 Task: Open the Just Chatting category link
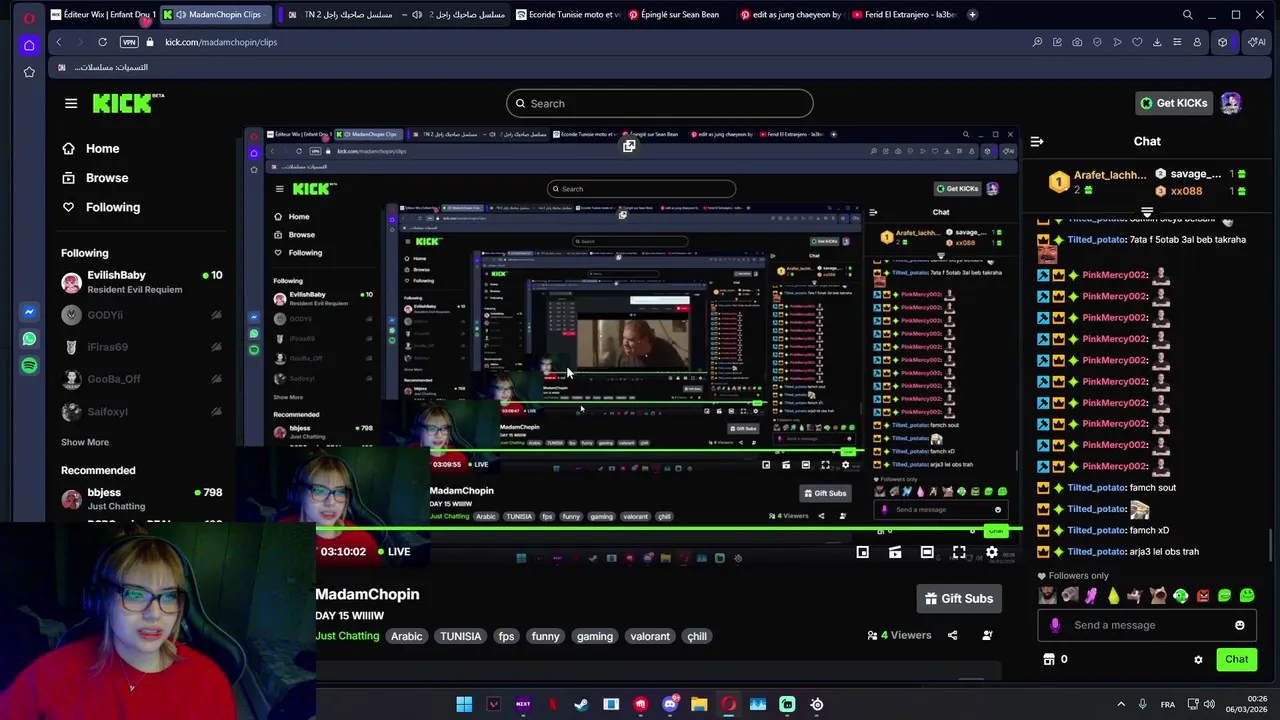(x=347, y=636)
